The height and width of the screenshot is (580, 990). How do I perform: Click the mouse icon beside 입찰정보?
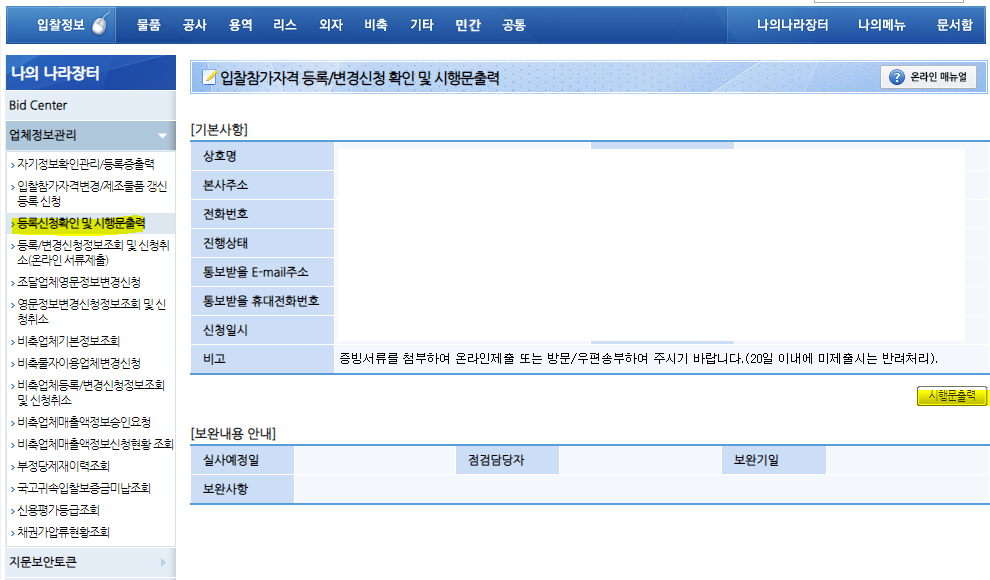(x=100, y=25)
